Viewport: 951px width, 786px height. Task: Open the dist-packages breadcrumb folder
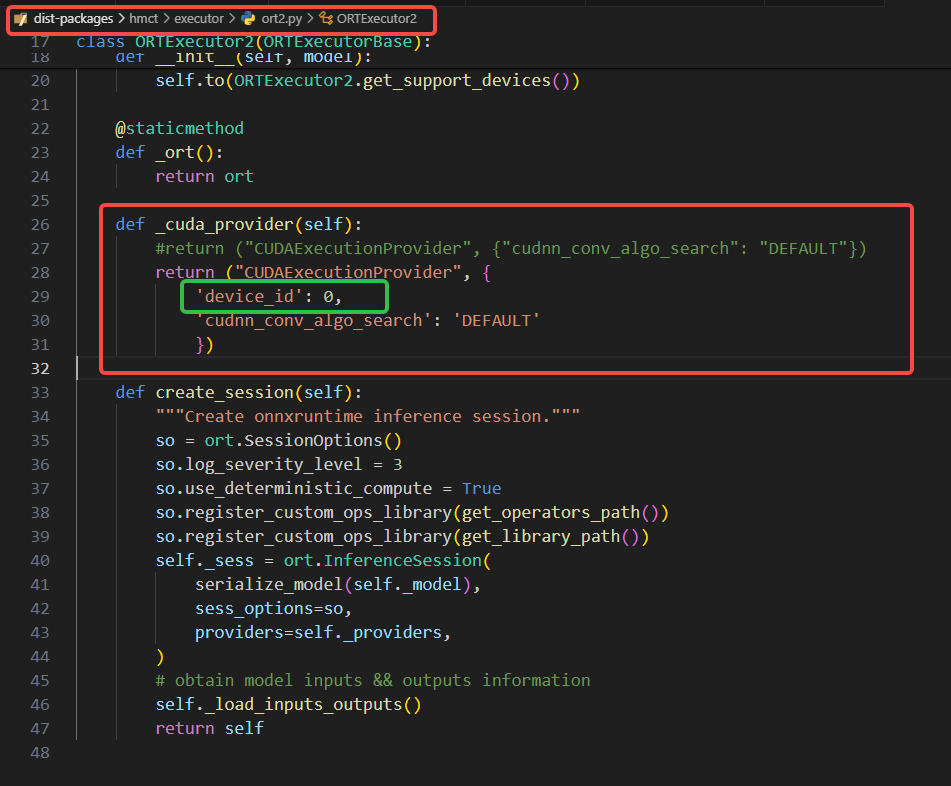click(73, 19)
